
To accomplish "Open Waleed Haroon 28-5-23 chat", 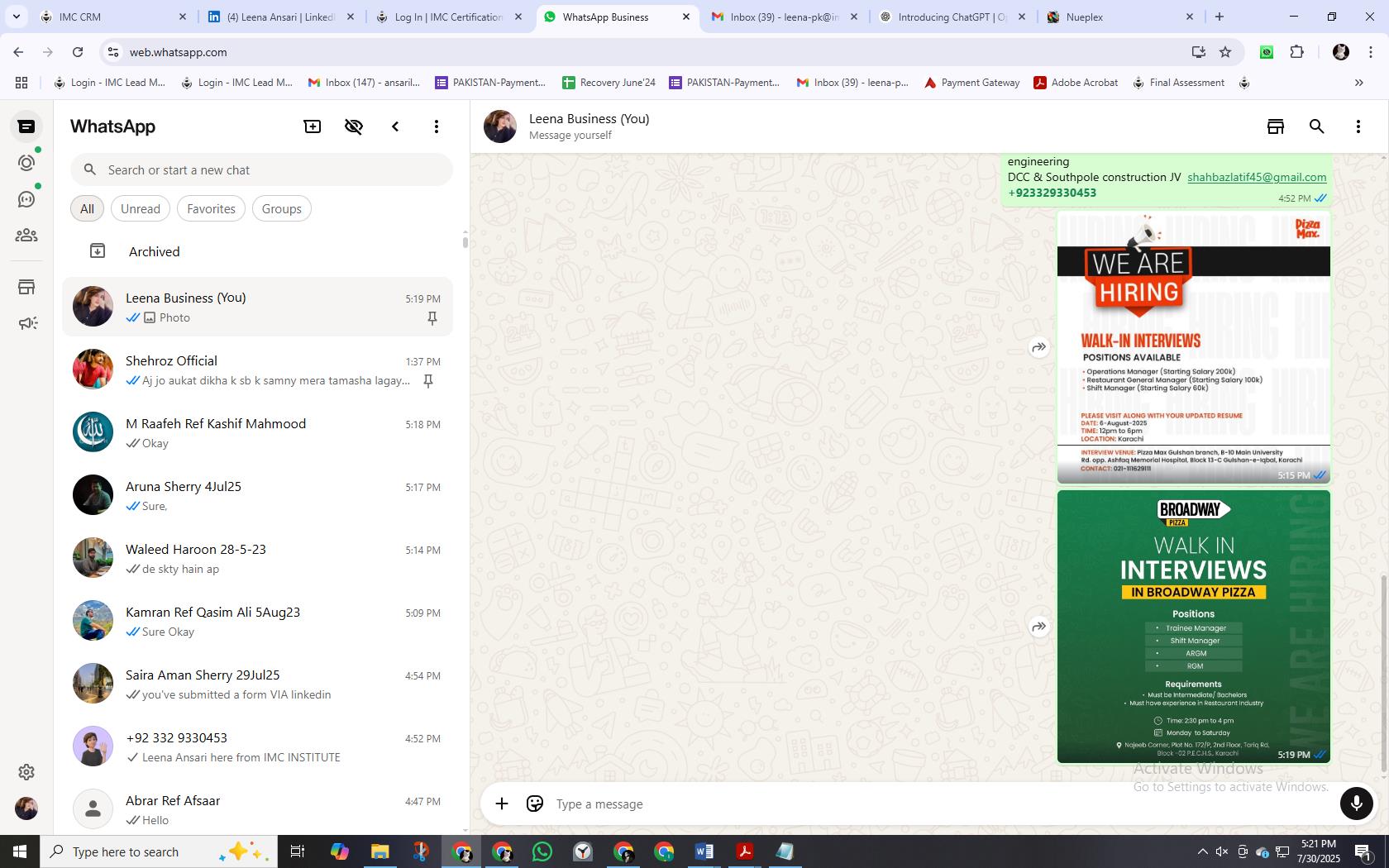I will 257,558.
